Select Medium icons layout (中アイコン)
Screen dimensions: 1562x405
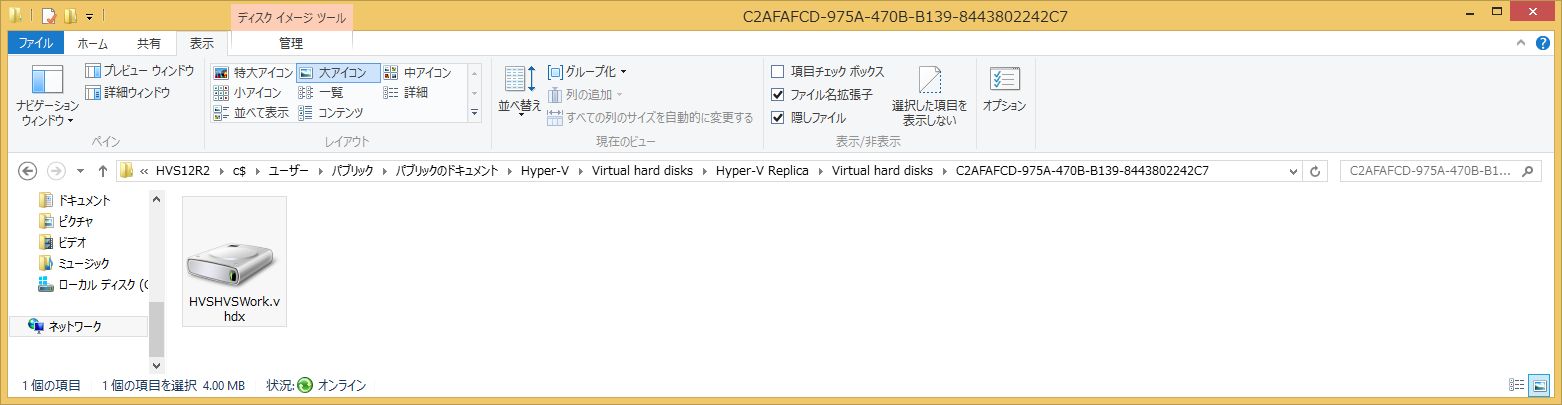point(417,73)
